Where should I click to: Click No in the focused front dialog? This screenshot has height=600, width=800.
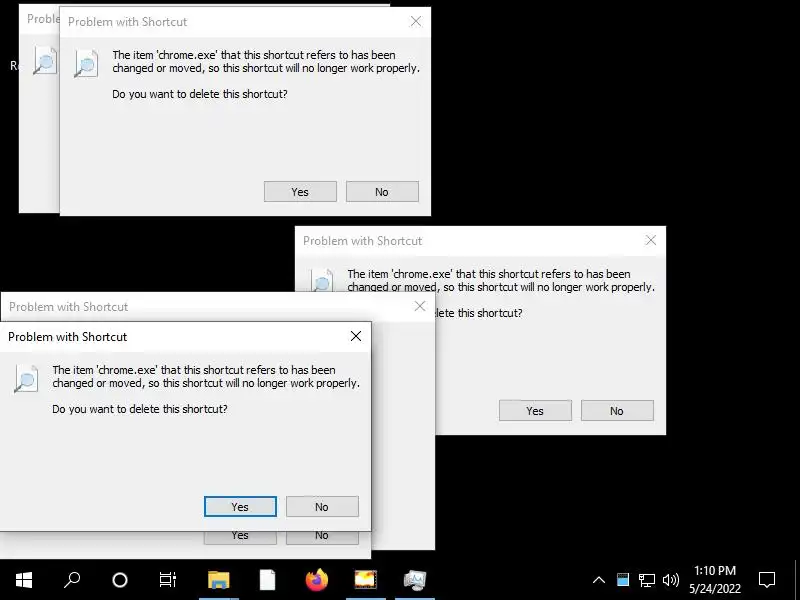[x=322, y=507]
